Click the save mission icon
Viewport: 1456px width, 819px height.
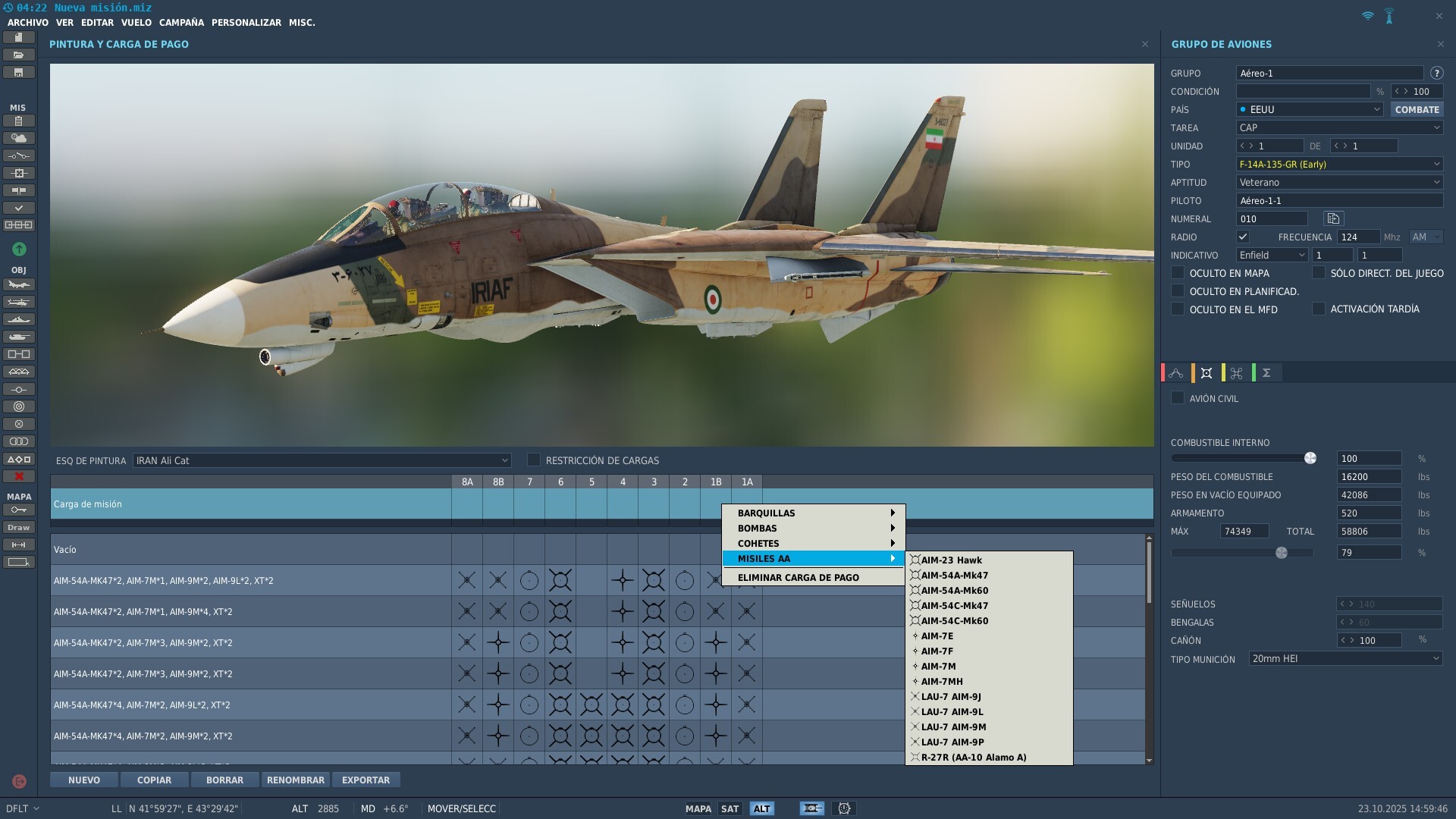[19, 73]
